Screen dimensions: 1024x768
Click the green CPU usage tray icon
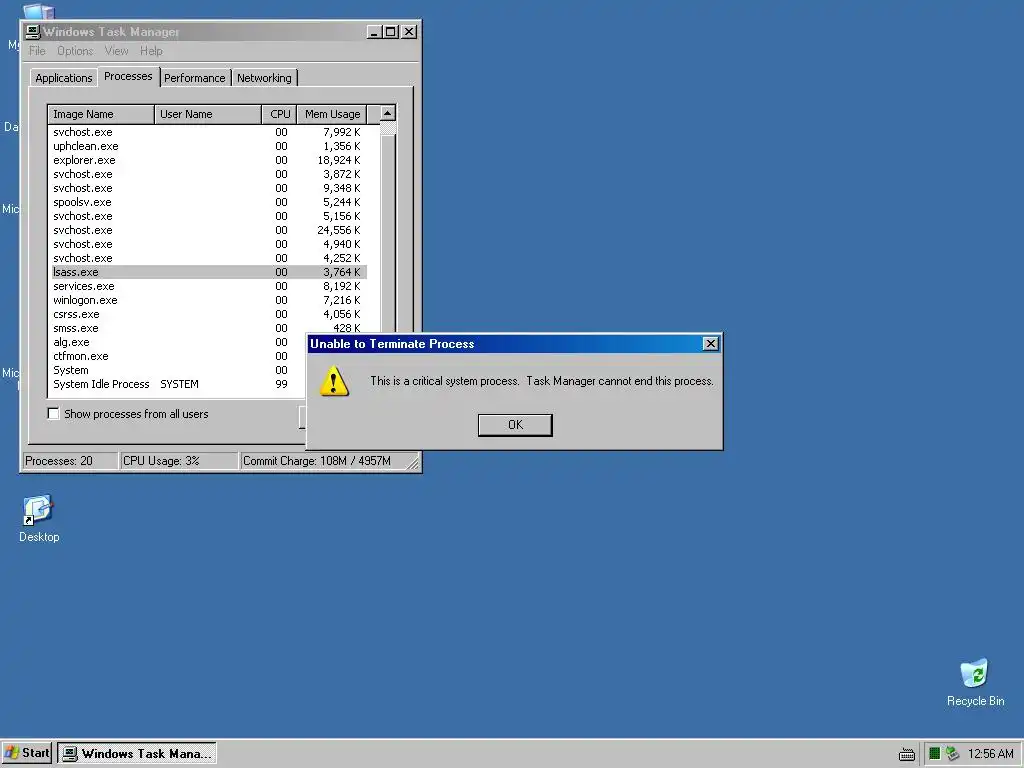click(935, 754)
